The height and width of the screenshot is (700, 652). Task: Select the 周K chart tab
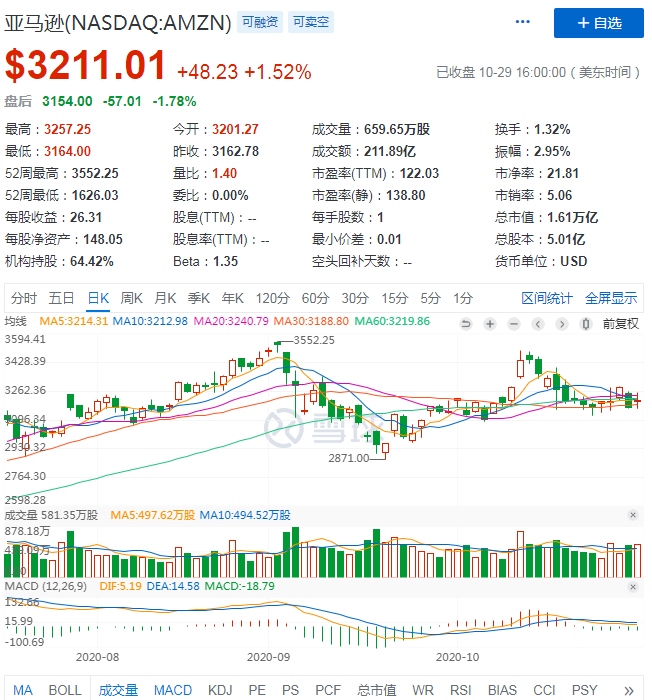[131, 298]
